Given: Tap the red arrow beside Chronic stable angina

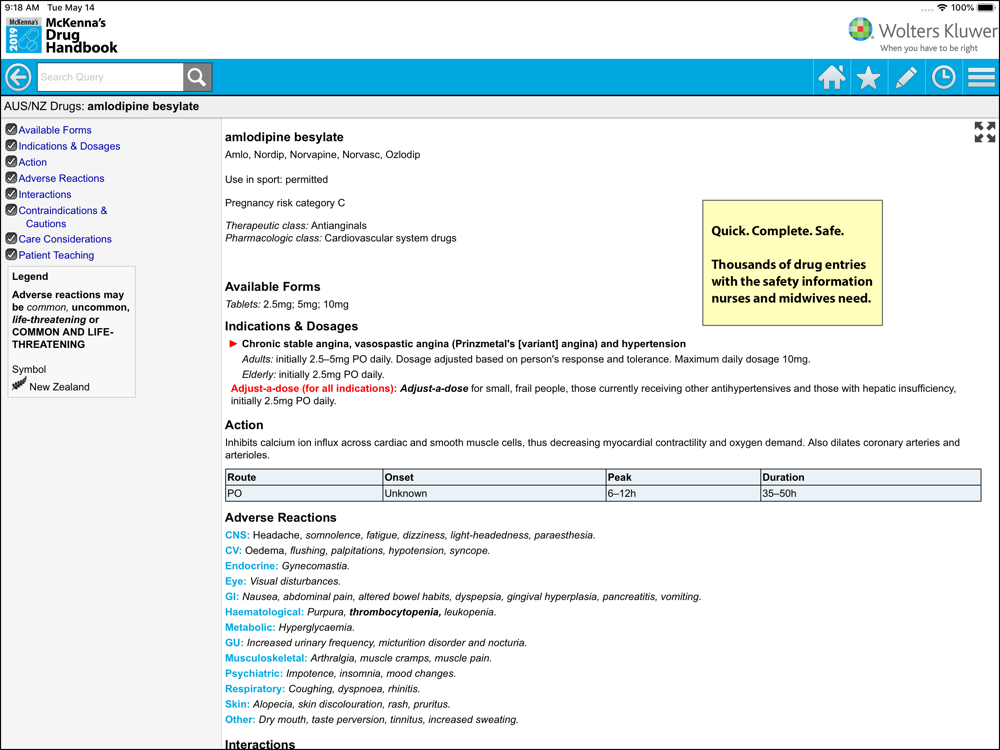Looking at the screenshot, I should click(233, 344).
